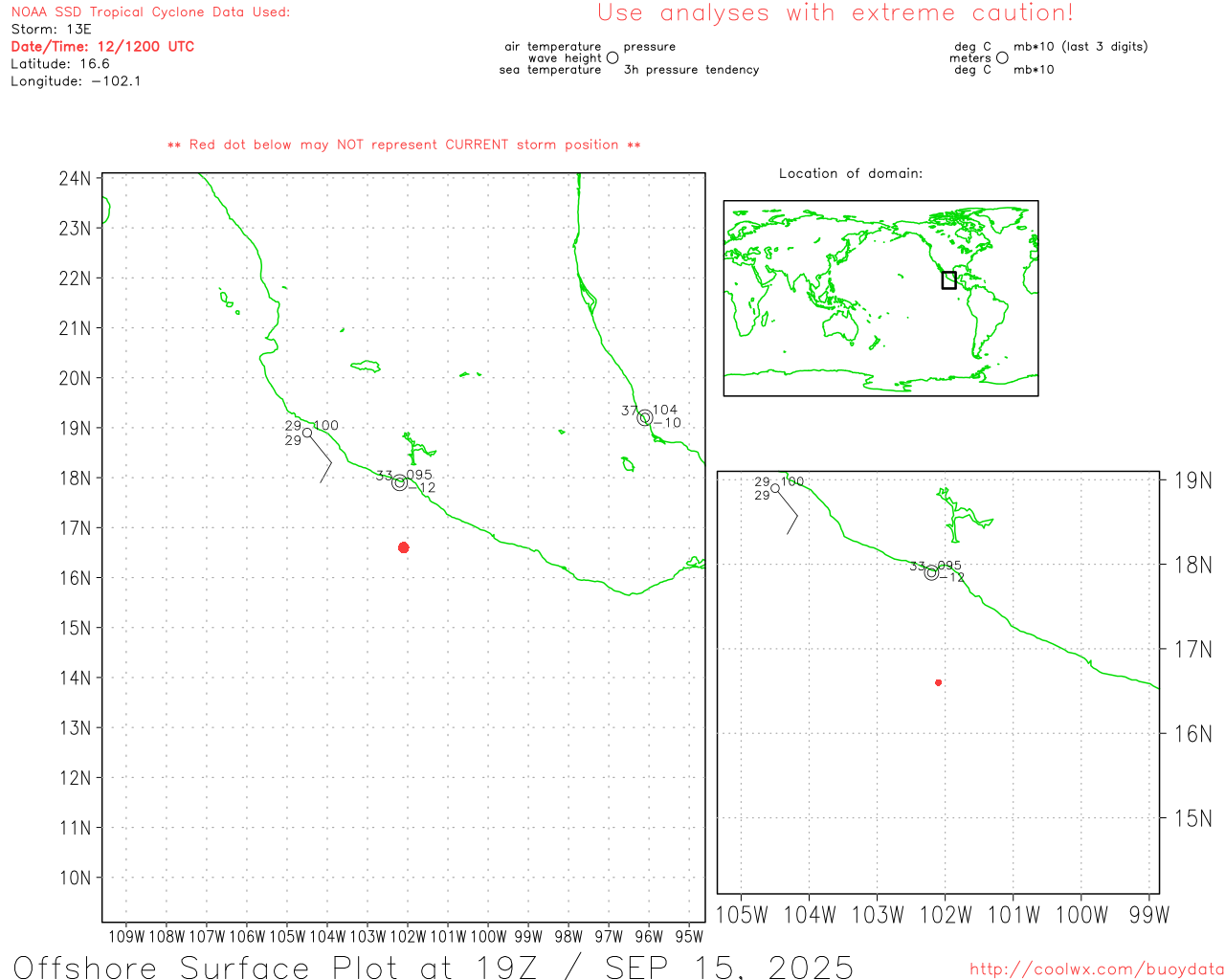Click the 100 station circle in the zoomed inset map

[x=775, y=488]
